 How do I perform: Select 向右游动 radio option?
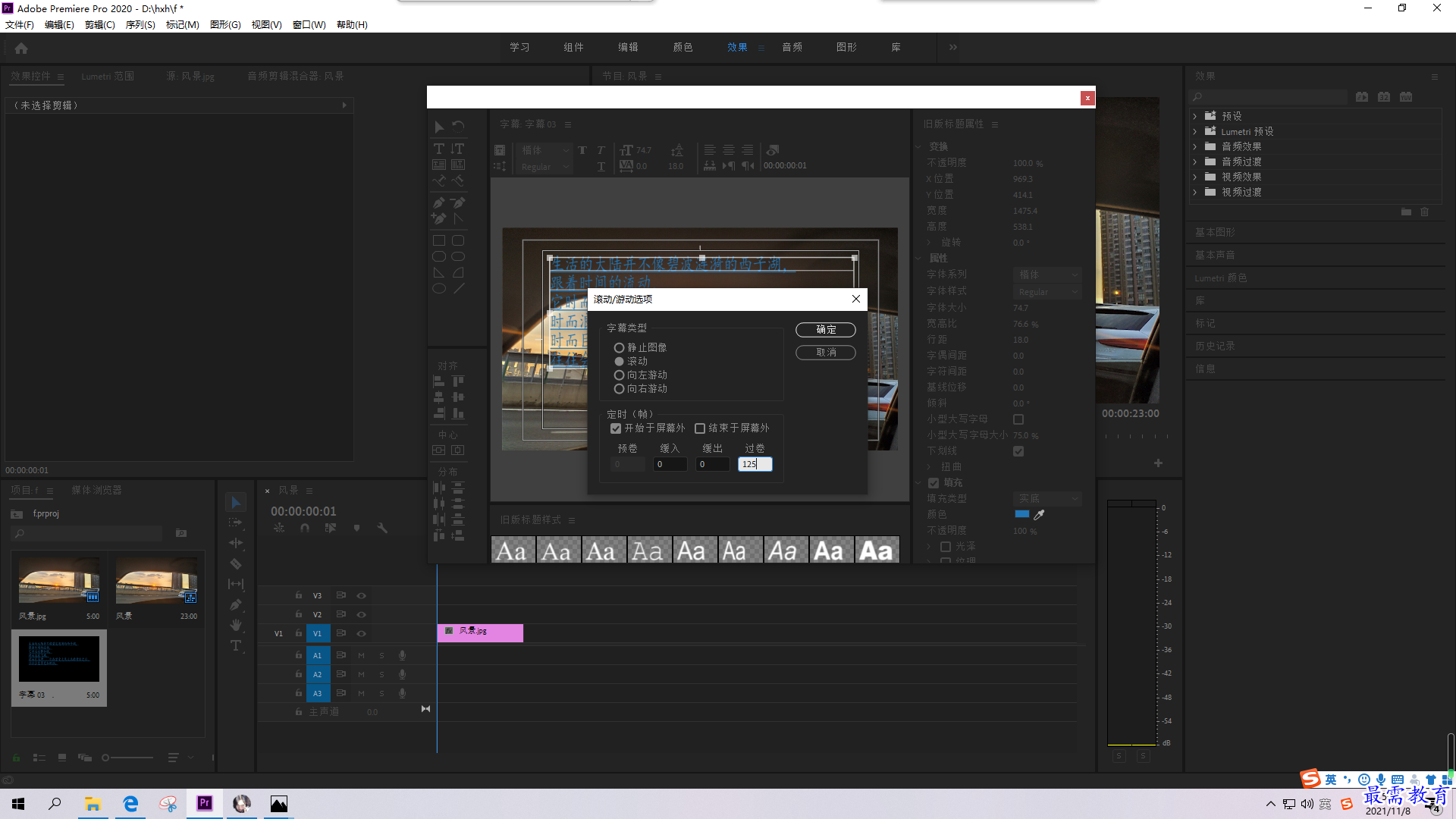coord(619,389)
